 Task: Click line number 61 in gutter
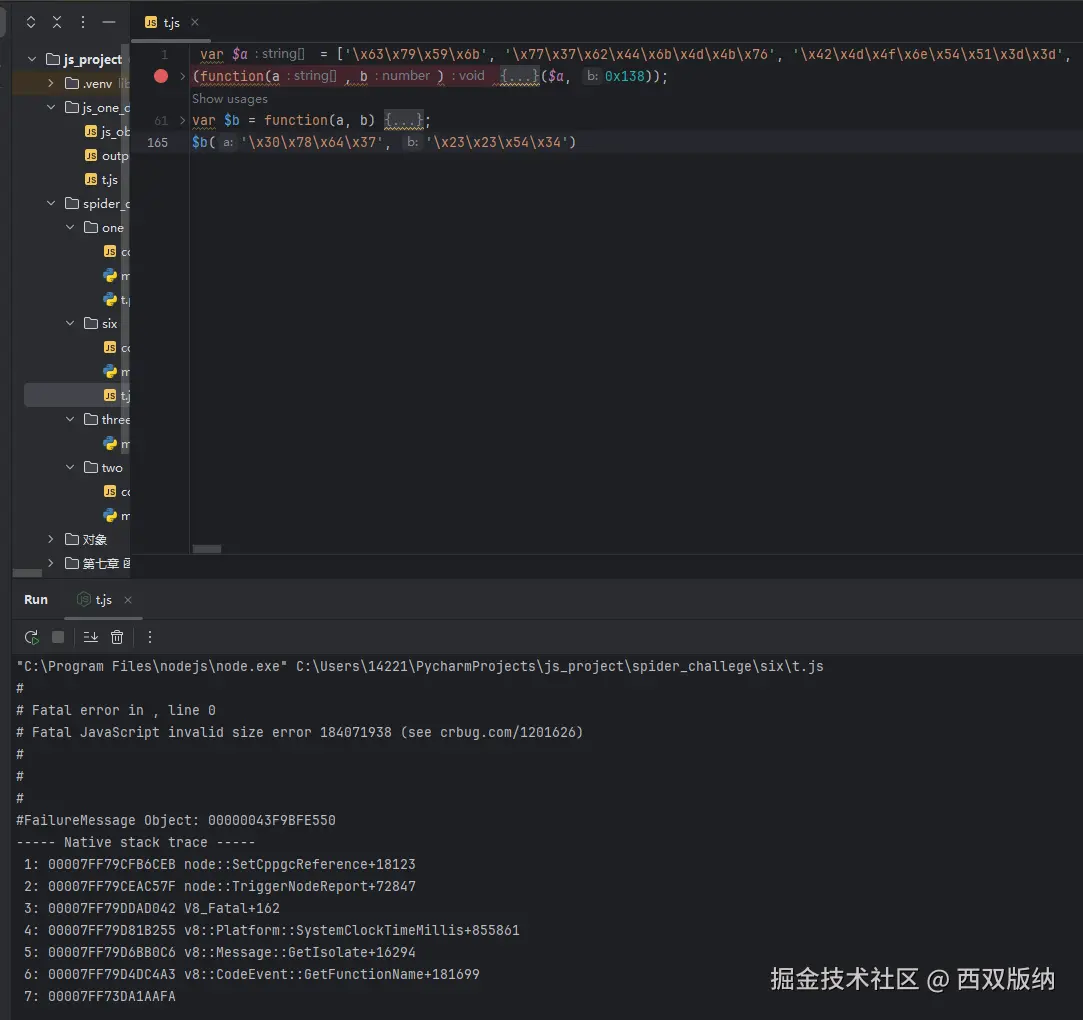161,121
